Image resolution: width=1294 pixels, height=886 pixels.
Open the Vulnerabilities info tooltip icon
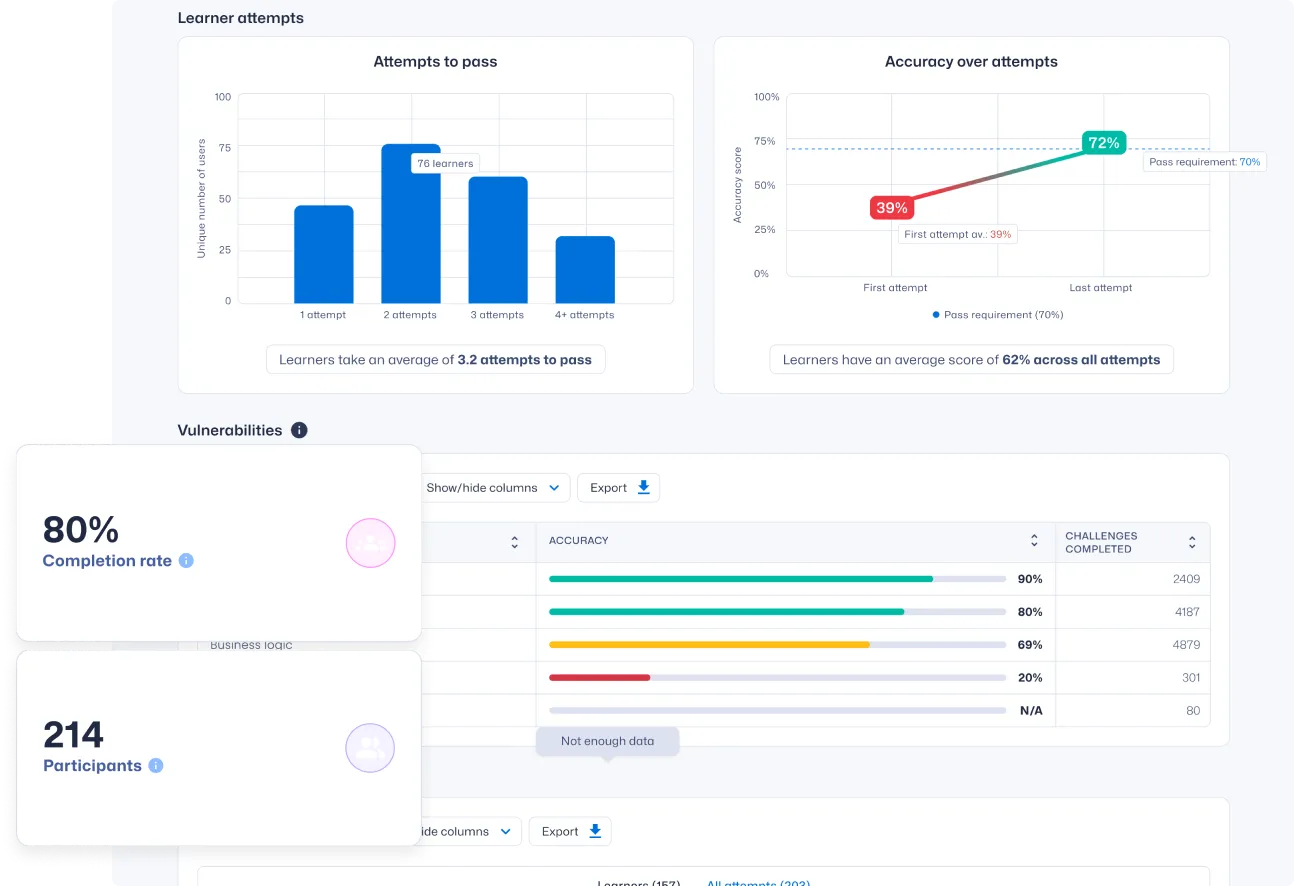pos(299,429)
